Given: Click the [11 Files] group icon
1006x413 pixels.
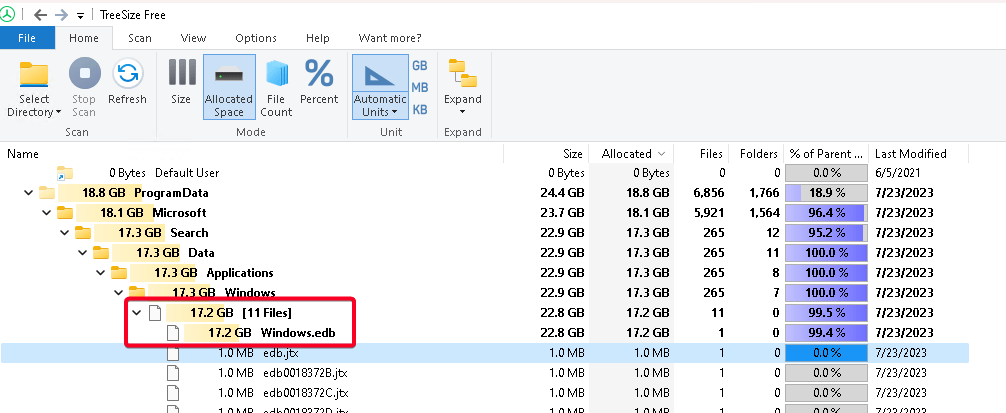Looking at the screenshot, I should click(155, 313).
